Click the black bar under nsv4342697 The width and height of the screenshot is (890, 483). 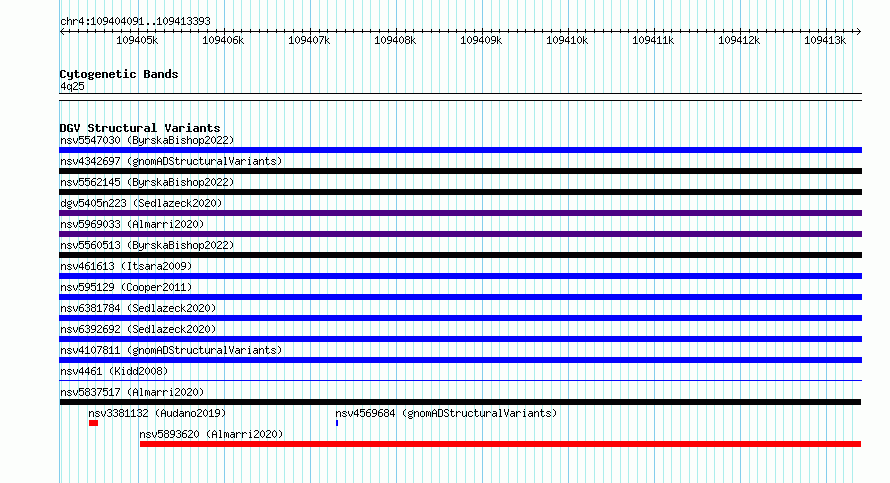click(460, 171)
